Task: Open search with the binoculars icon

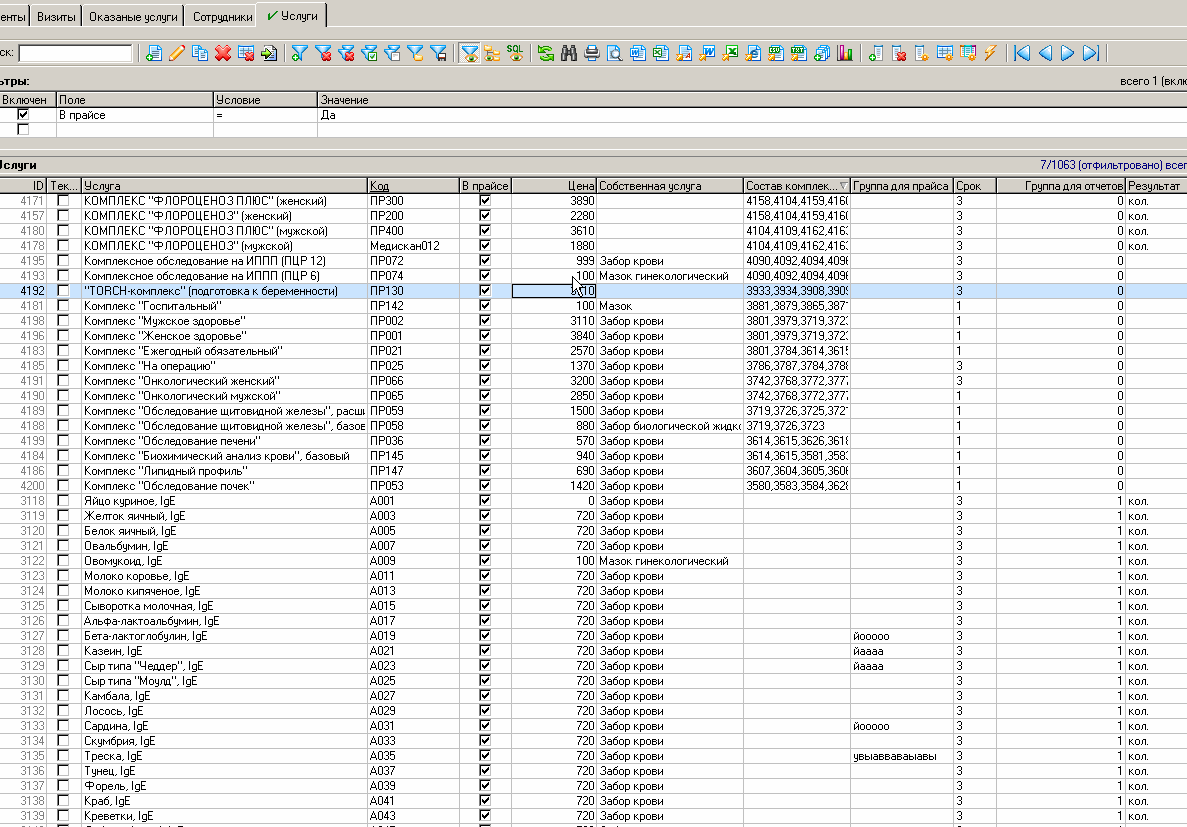Action: coord(569,54)
